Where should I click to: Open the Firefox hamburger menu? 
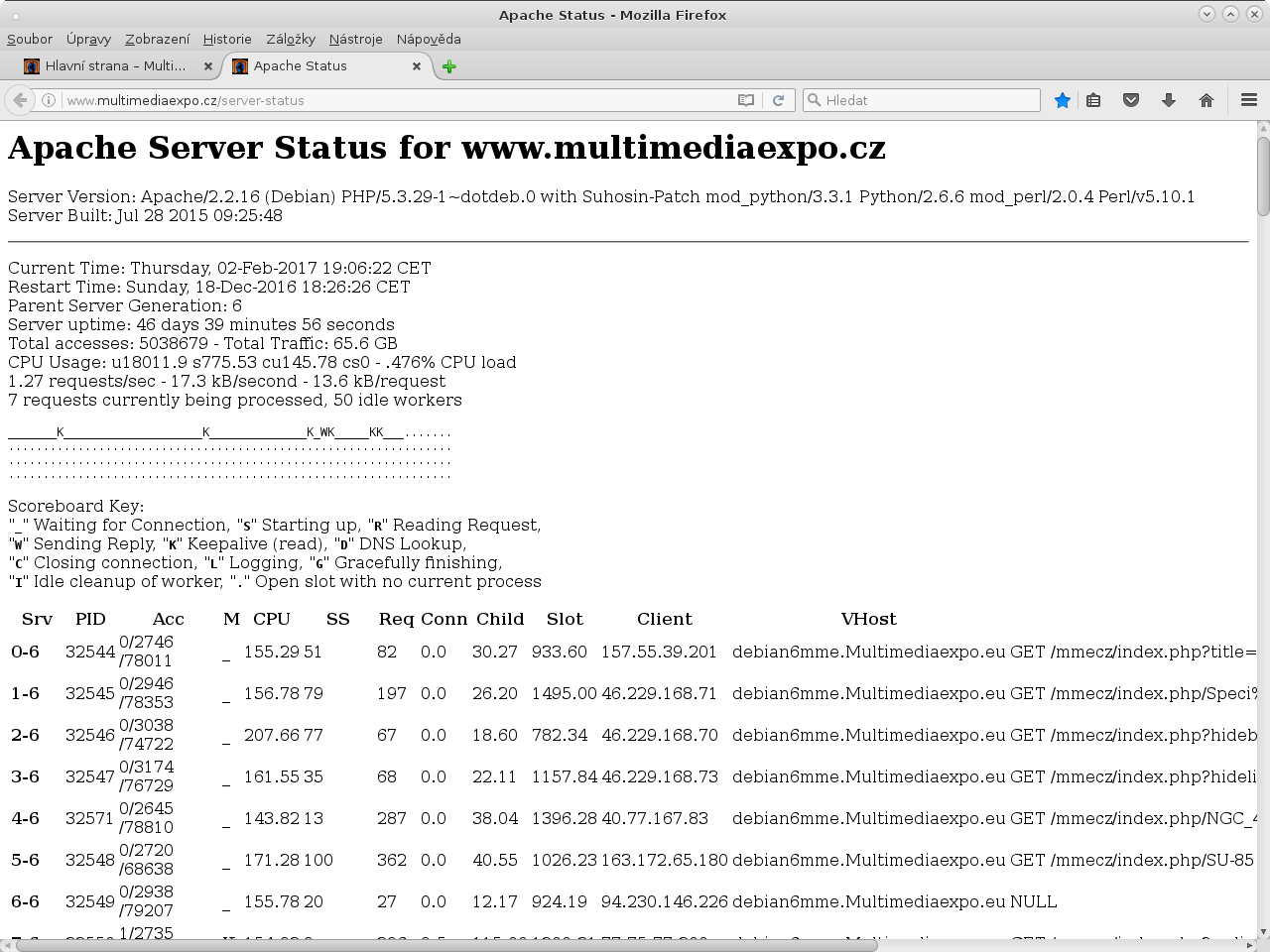tap(1249, 100)
